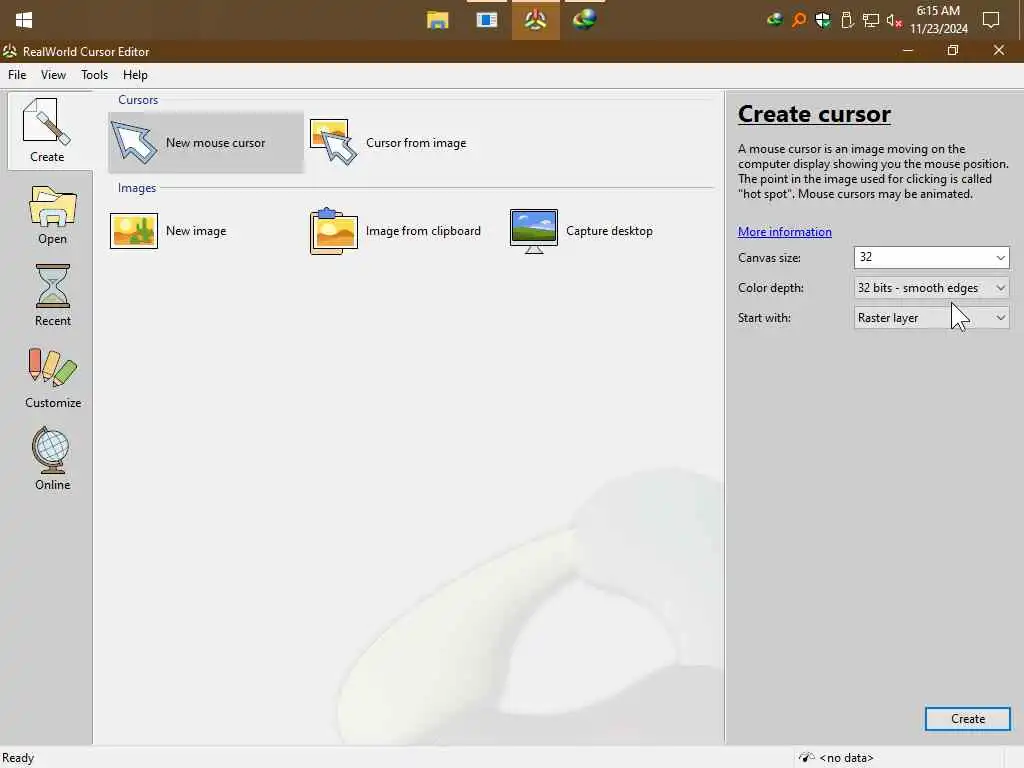Choose Cursor from image icon
This screenshot has width=1024, height=768.
pyautogui.click(x=333, y=142)
